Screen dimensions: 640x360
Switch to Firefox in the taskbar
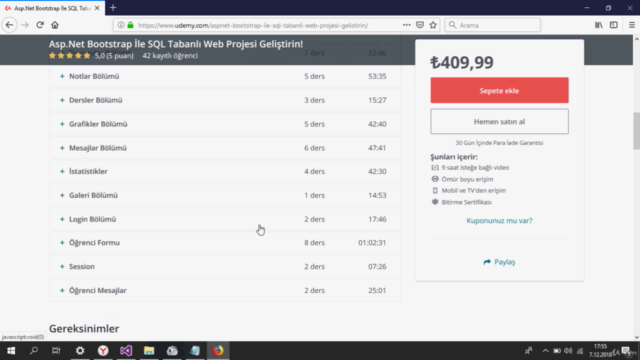(x=218, y=351)
